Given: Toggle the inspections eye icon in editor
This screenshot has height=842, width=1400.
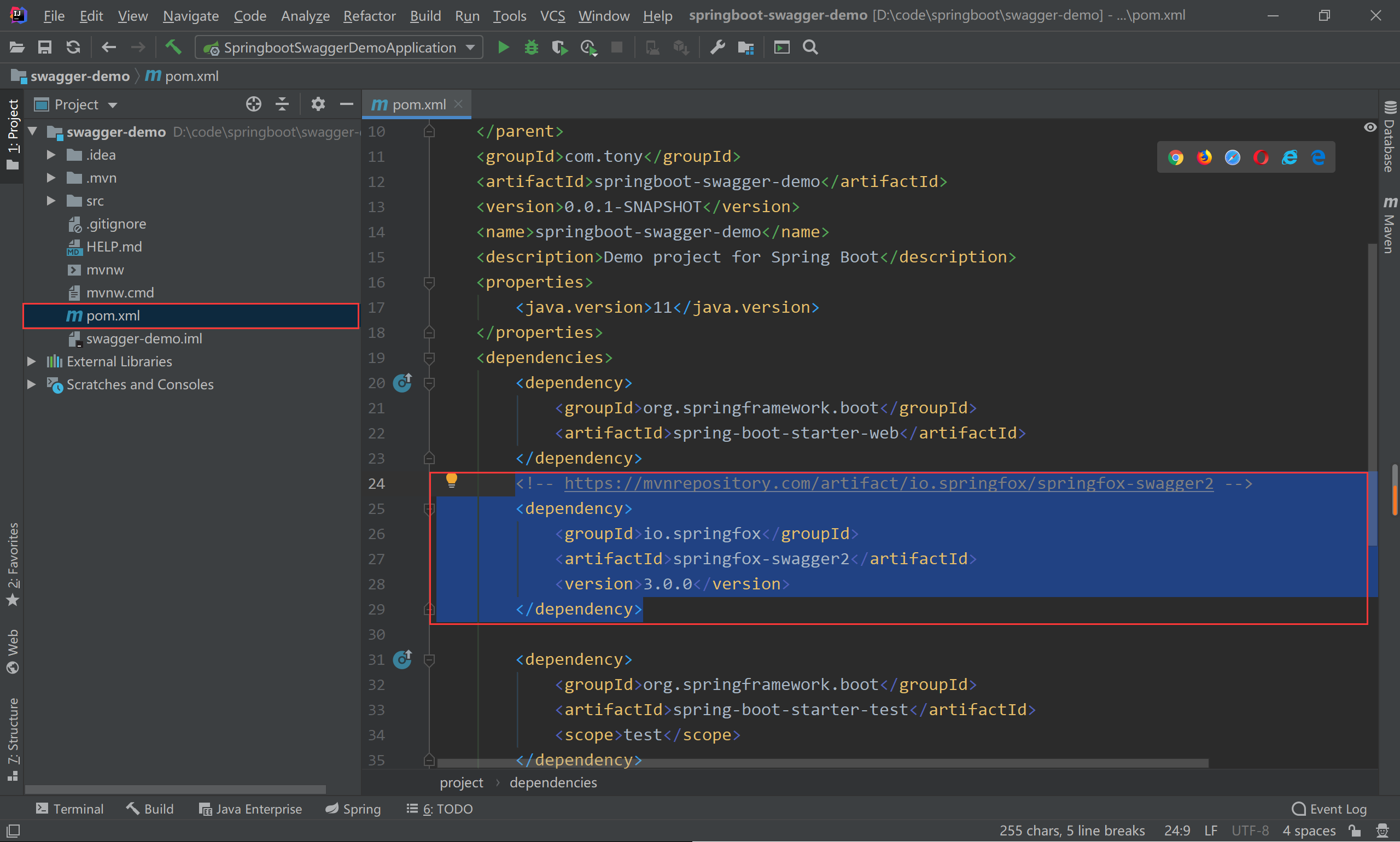Looking at the screenshot, I should coord(1369,127).
